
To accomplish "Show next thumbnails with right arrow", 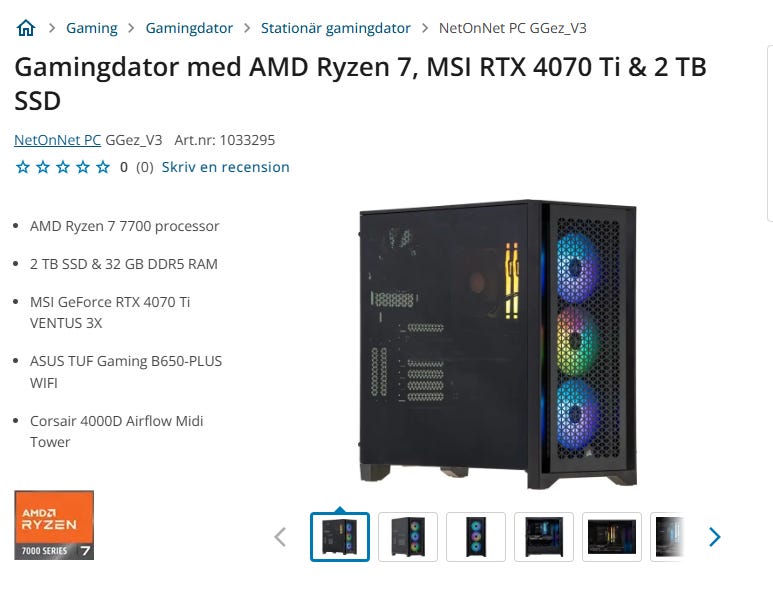I will (714, 537).
